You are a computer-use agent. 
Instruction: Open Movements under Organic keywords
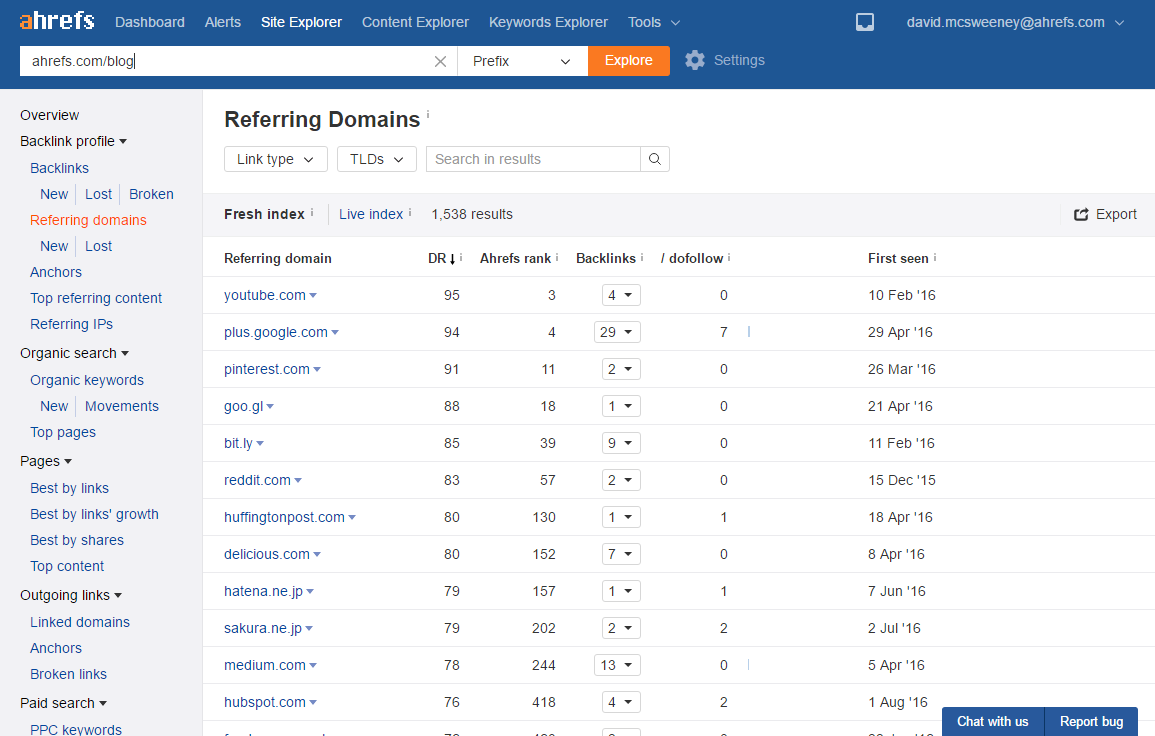click(x=122, y=407)
